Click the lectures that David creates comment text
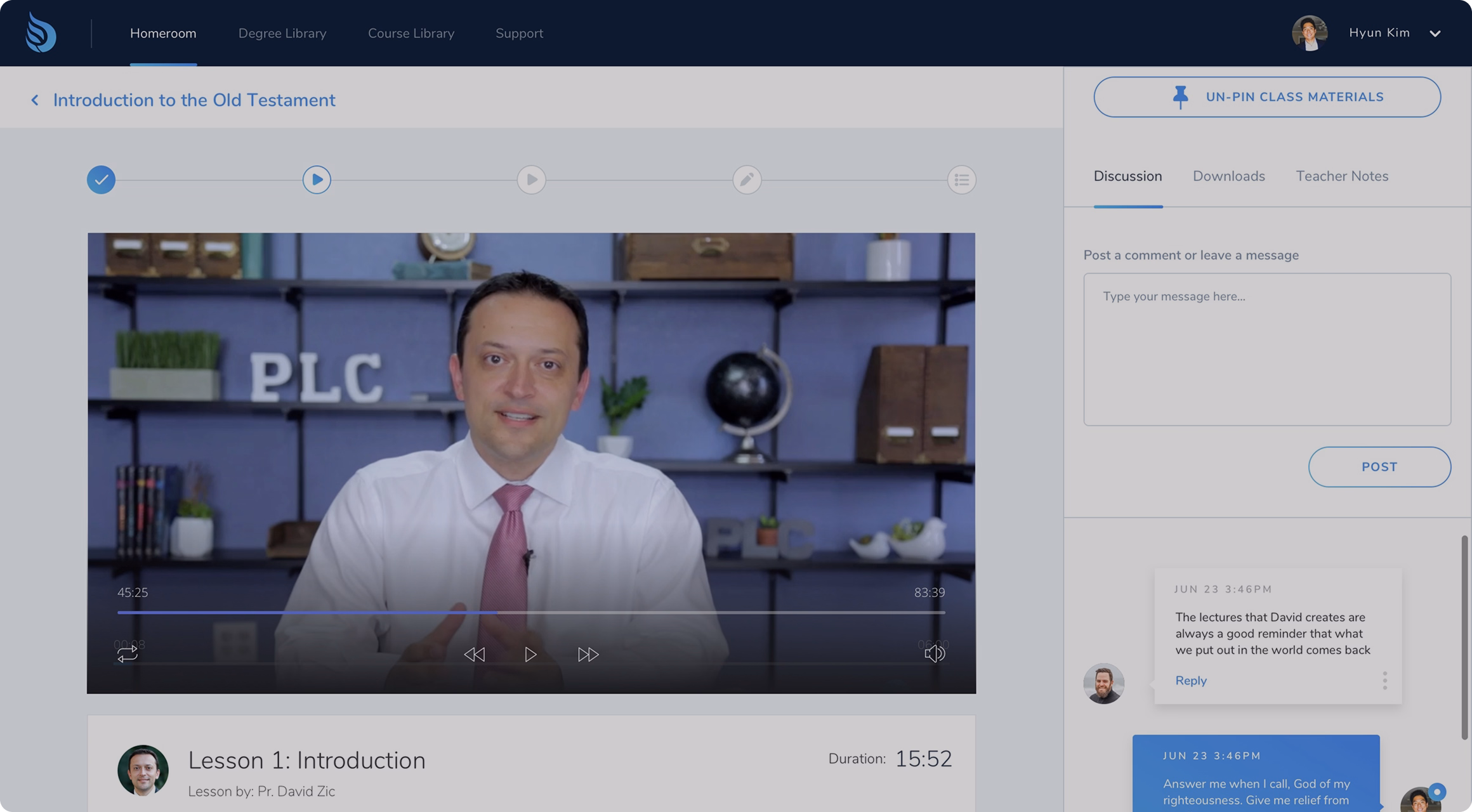Viewport: 1472px width, 812px height. pos(1273,633)
